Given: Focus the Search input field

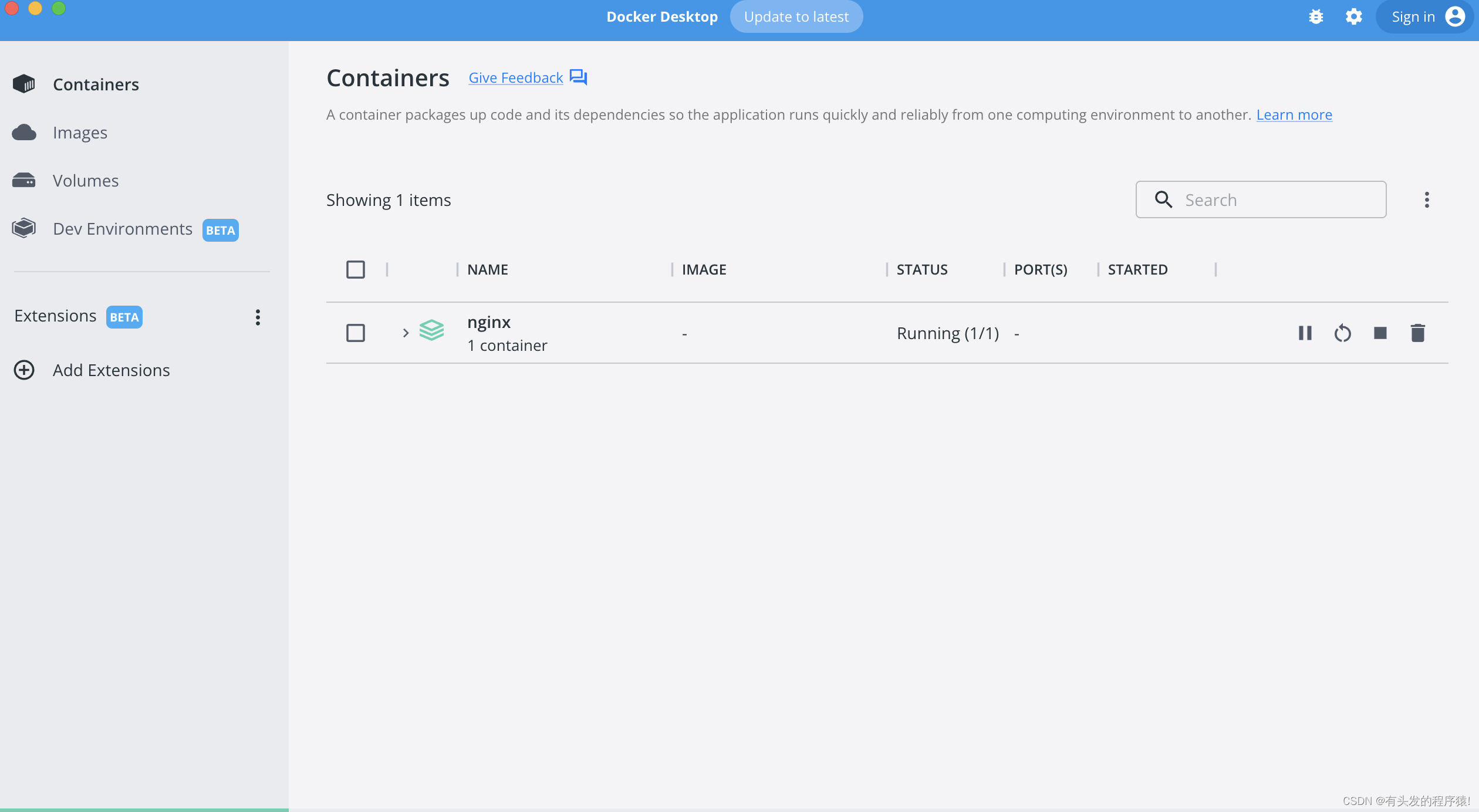Looking at the screenshot, I should (1261, 199).
